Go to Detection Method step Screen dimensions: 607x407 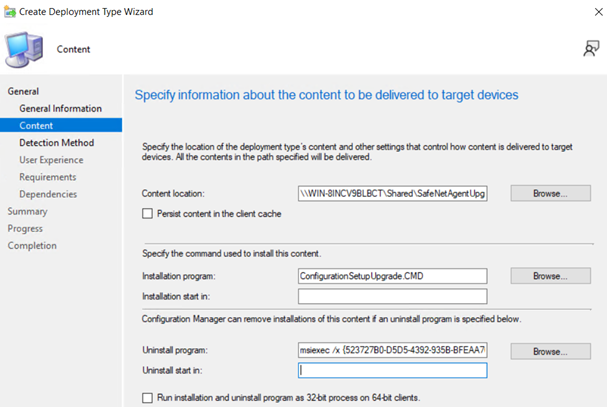[56, 143]
